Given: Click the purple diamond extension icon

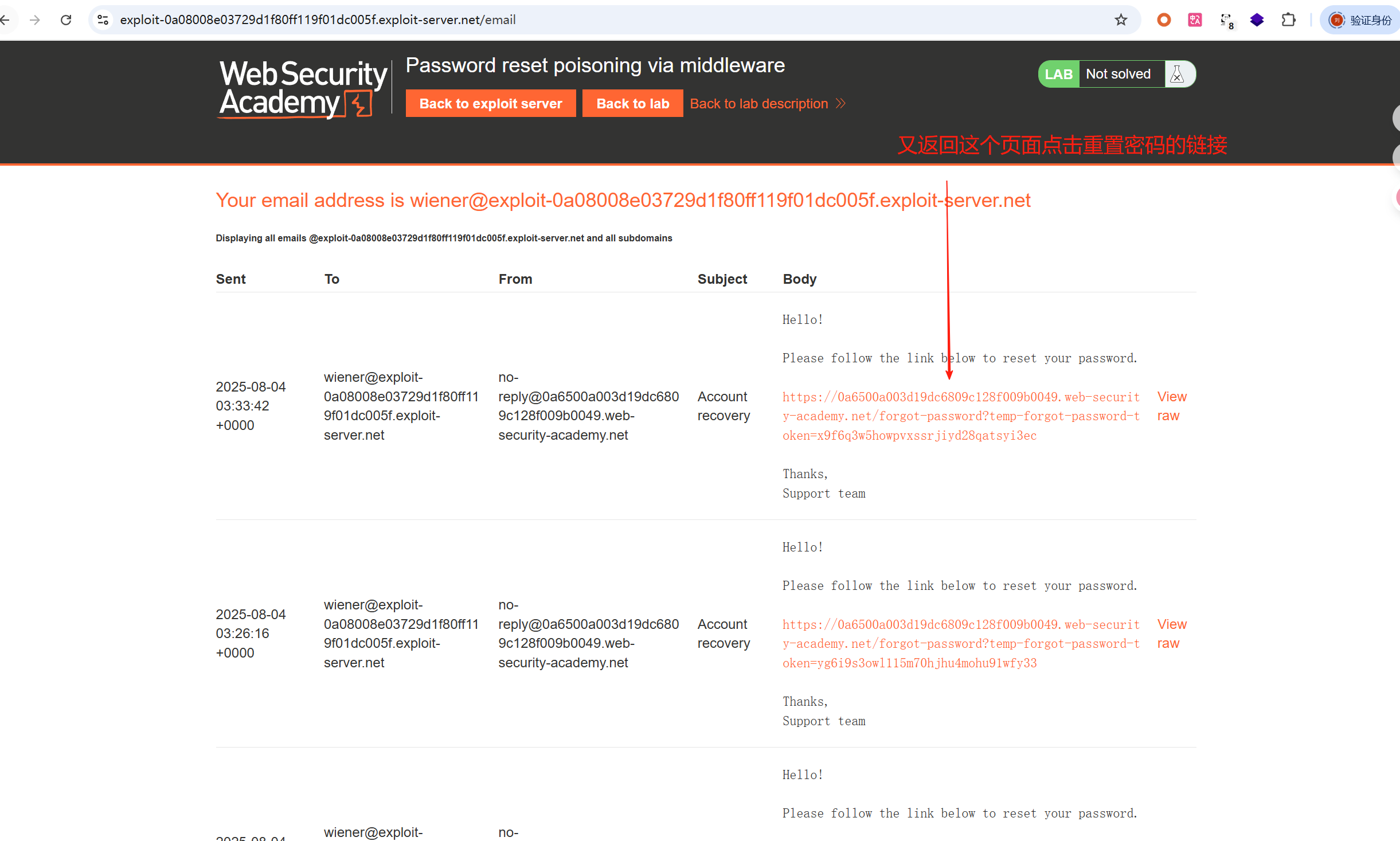Looking at the screenshot, I should point(1257,20).
